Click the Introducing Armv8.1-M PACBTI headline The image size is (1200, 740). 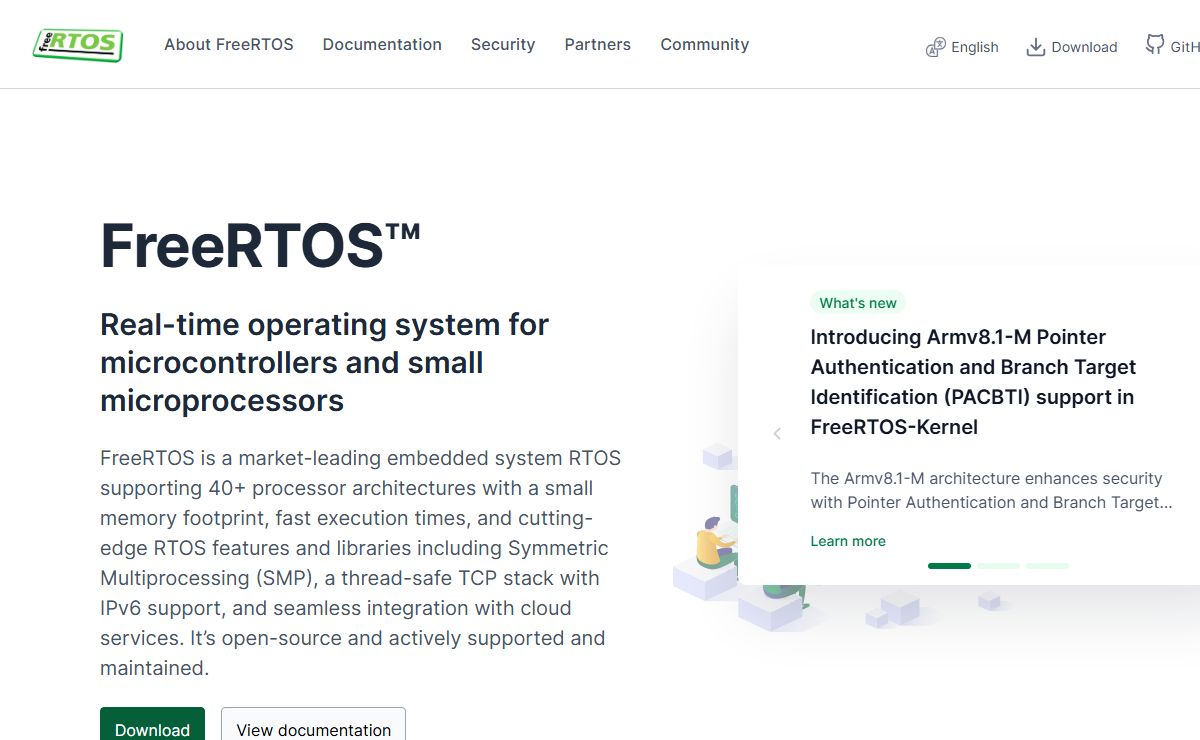974,382
